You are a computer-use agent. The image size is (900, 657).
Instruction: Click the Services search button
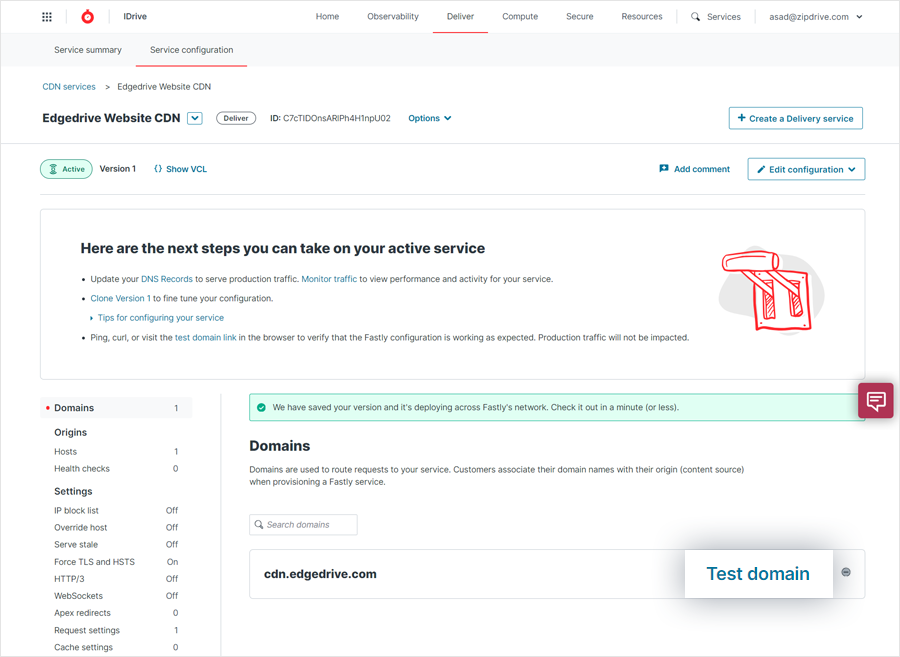point(716,17)
